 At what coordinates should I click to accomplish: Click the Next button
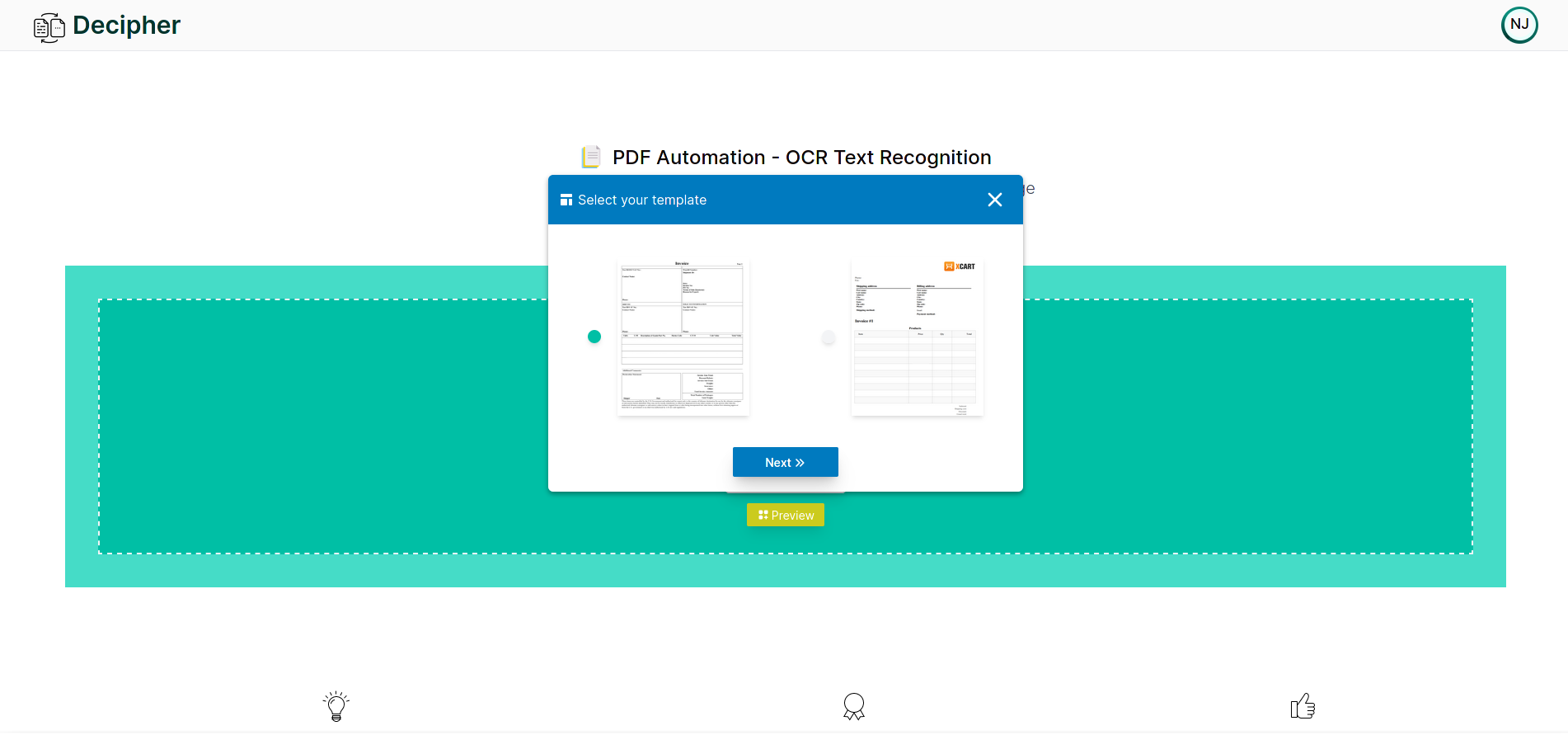785,462
